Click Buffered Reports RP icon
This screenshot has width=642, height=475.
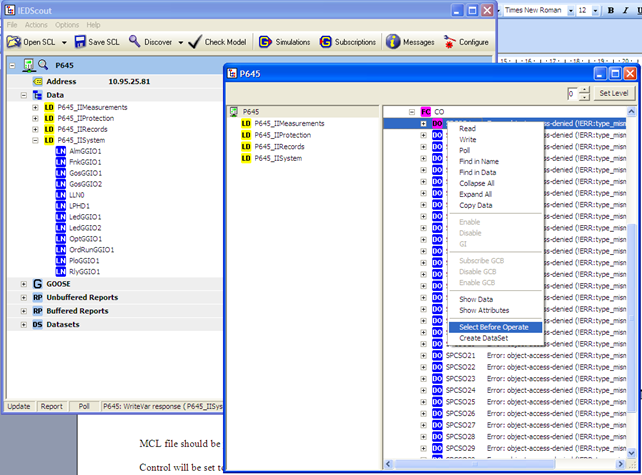tap(38, 311)
